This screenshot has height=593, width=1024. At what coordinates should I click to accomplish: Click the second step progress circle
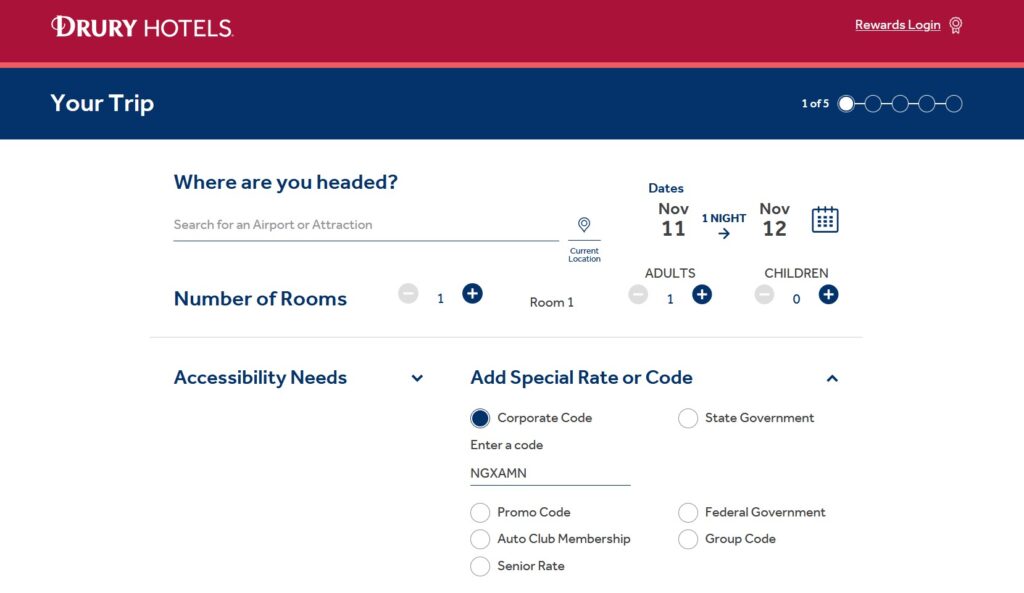click(872, 104)
